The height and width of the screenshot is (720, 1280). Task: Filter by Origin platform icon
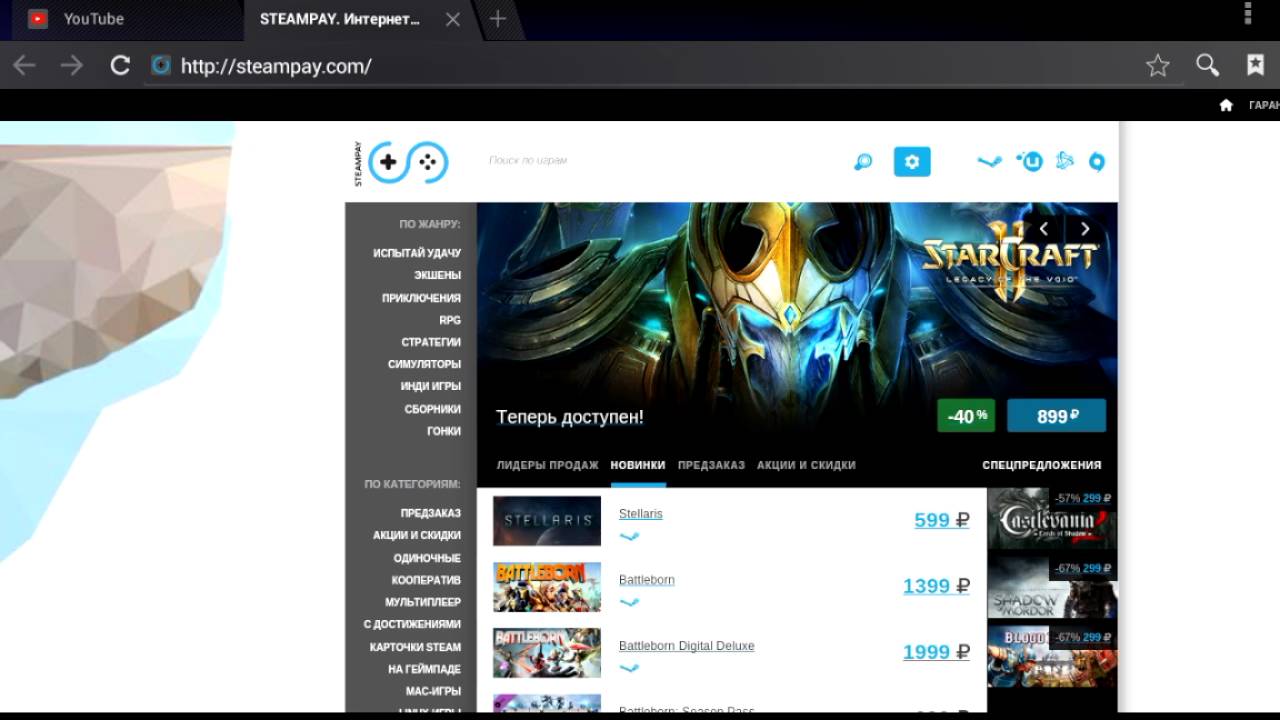[1097, 162]
